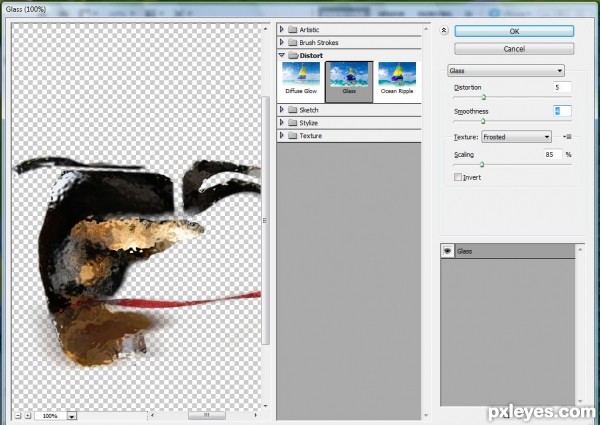Click the preview vertical scroll down arrow
The height and width of the screenshot is (425, 600).
click(266, 406)
